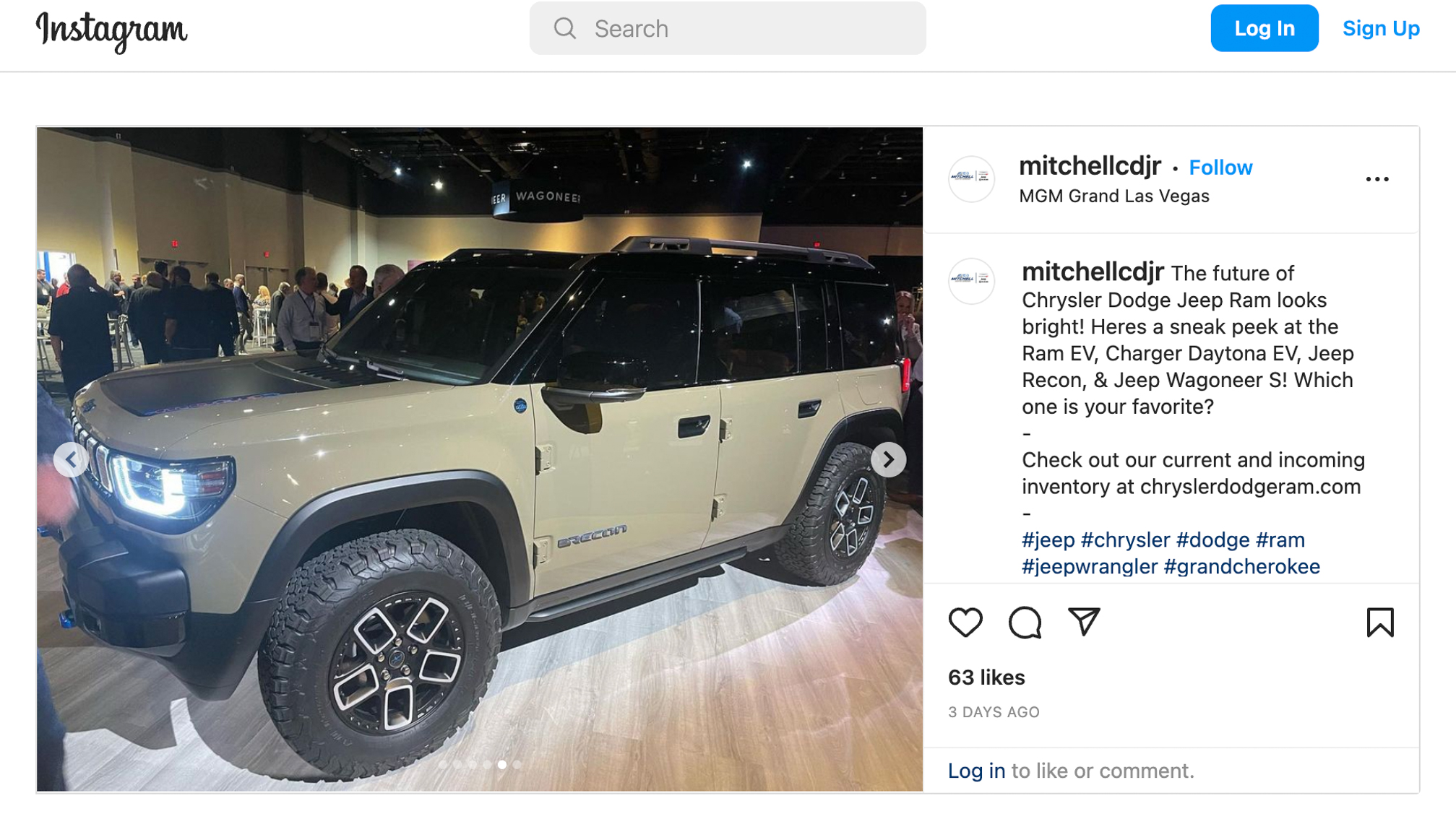View who liked via 63 likes

pos(986,677)
